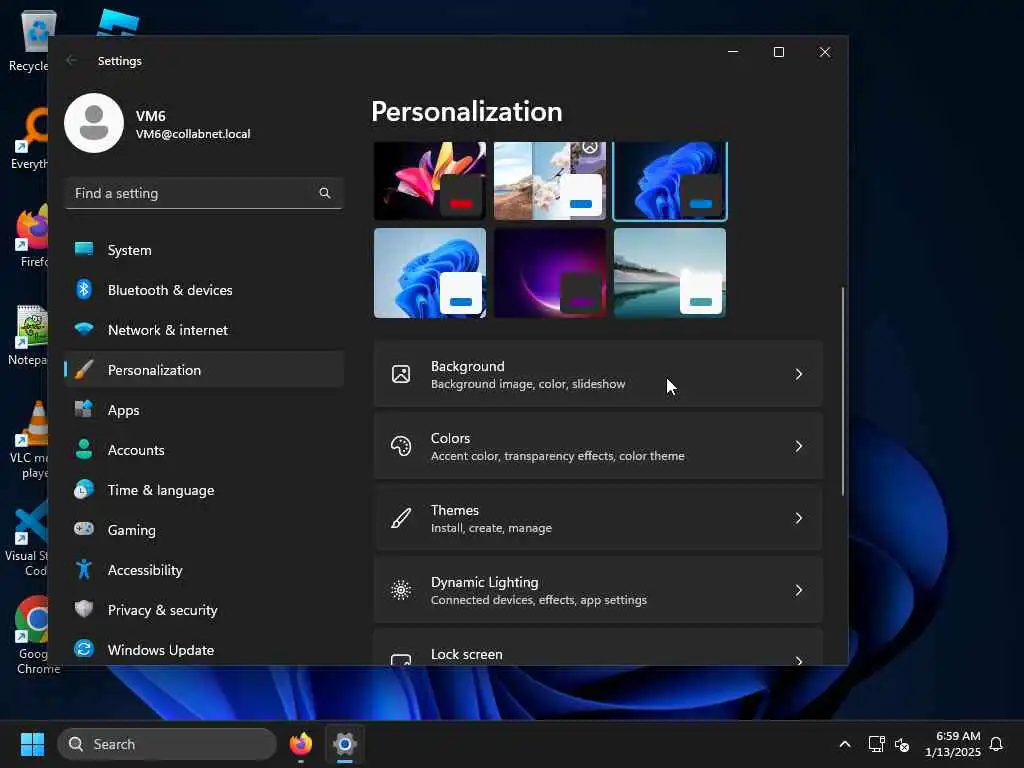Screen dimensions: 1024x768
Task: Click the Settings gear icon on taskbar
Action: 345,744
